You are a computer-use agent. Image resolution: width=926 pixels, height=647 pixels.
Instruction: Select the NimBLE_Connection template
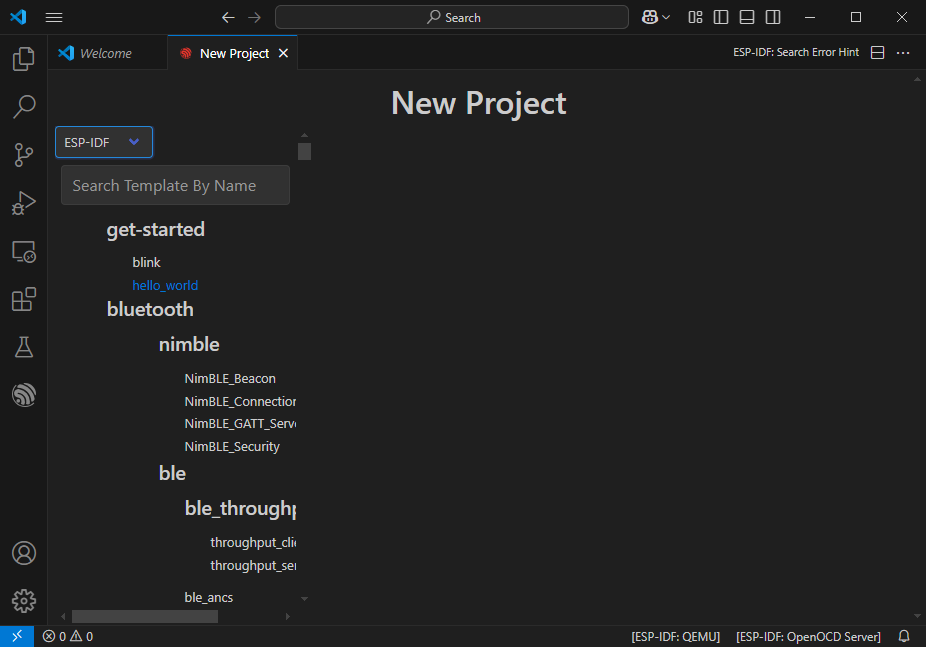point(240,401)
